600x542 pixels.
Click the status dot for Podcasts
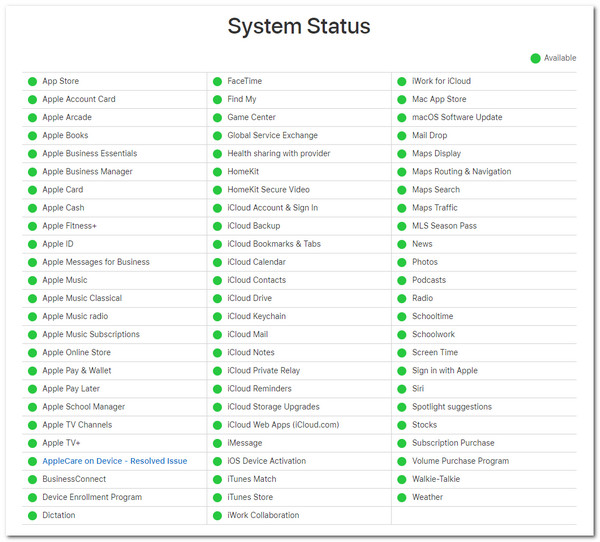click(402, 281)
